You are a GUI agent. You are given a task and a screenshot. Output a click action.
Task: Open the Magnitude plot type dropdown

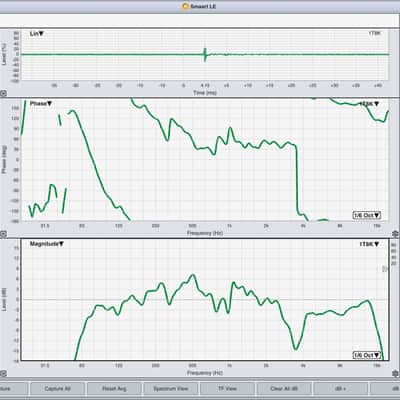[47, 244]
